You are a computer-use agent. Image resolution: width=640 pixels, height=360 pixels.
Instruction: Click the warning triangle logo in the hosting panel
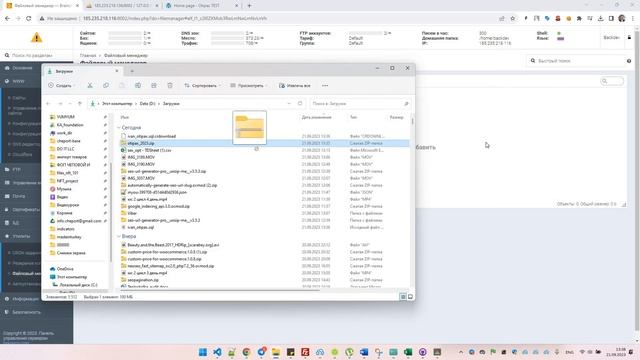(x=36, y=38)
